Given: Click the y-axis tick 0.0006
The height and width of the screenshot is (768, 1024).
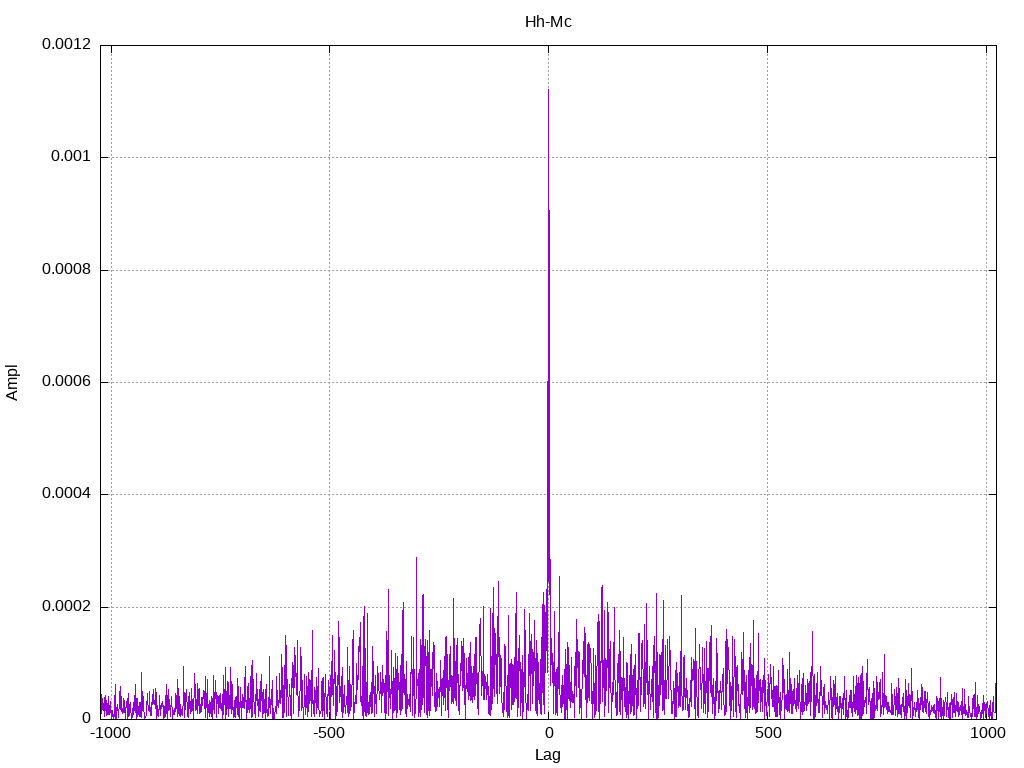Looking at the screenshot, I should pos(67,382).
